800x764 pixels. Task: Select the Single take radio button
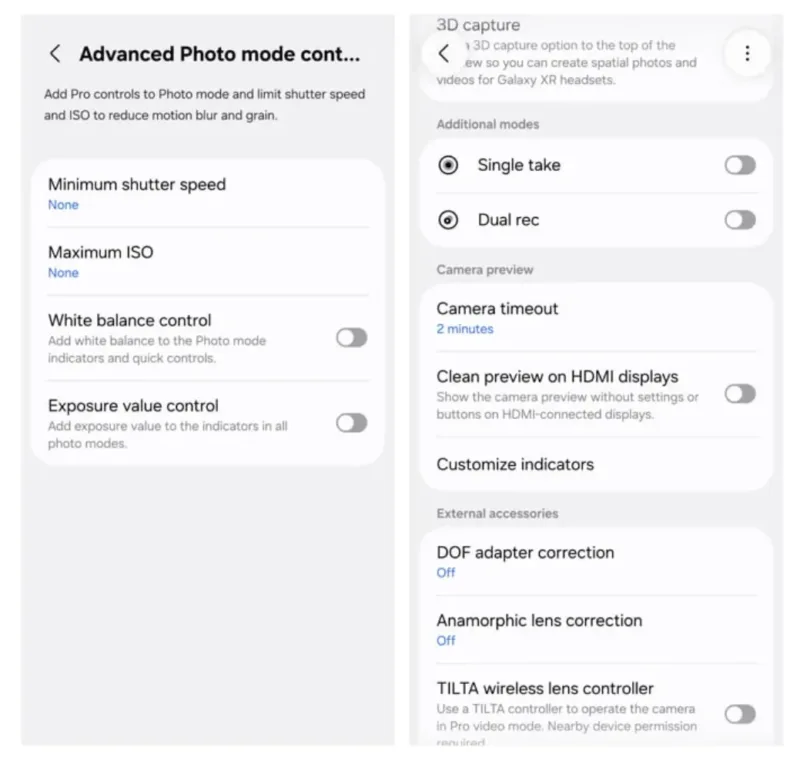pyautogui.click(x=447, y=165)
